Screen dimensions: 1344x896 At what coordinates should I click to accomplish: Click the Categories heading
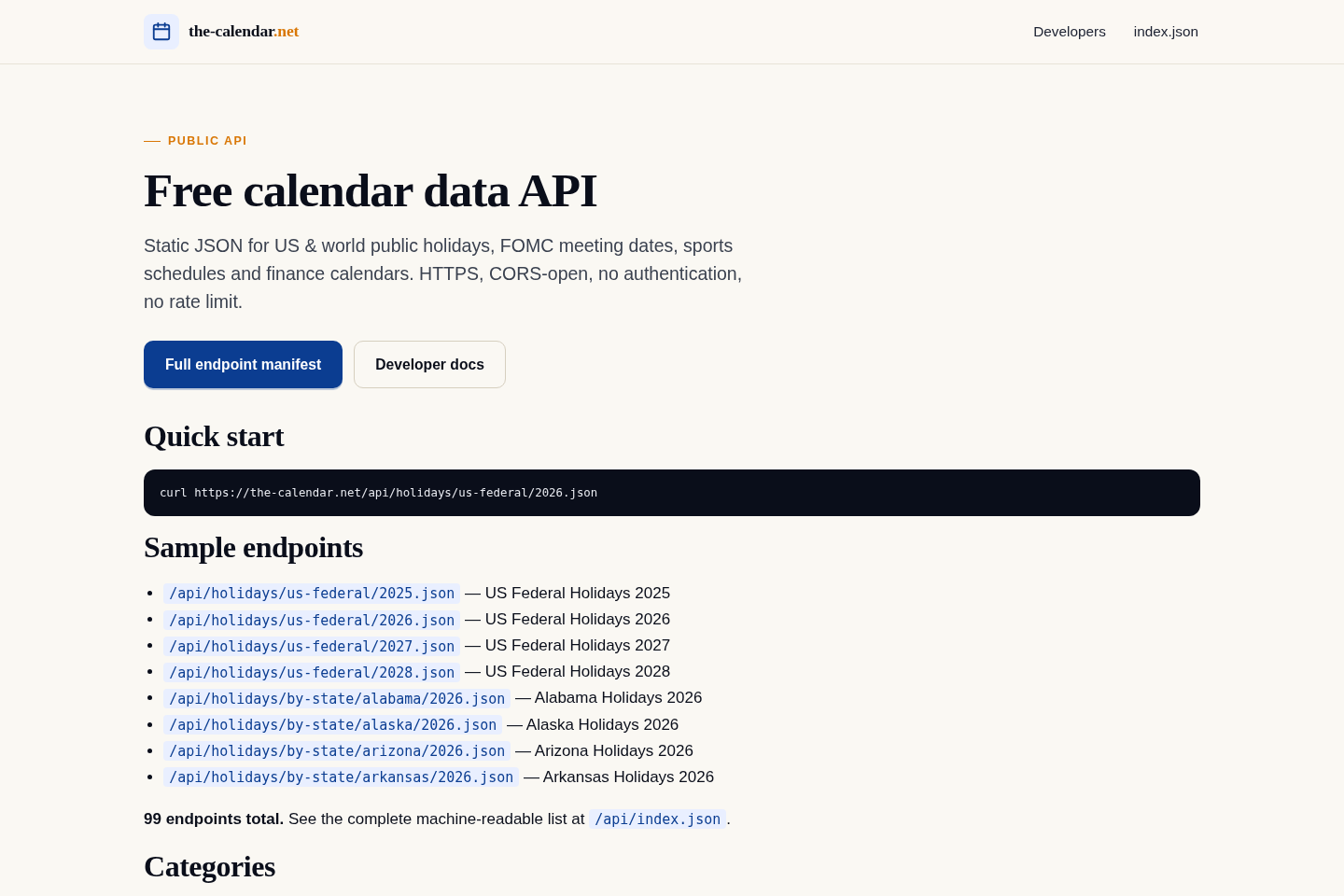click(x=209, y=867)
